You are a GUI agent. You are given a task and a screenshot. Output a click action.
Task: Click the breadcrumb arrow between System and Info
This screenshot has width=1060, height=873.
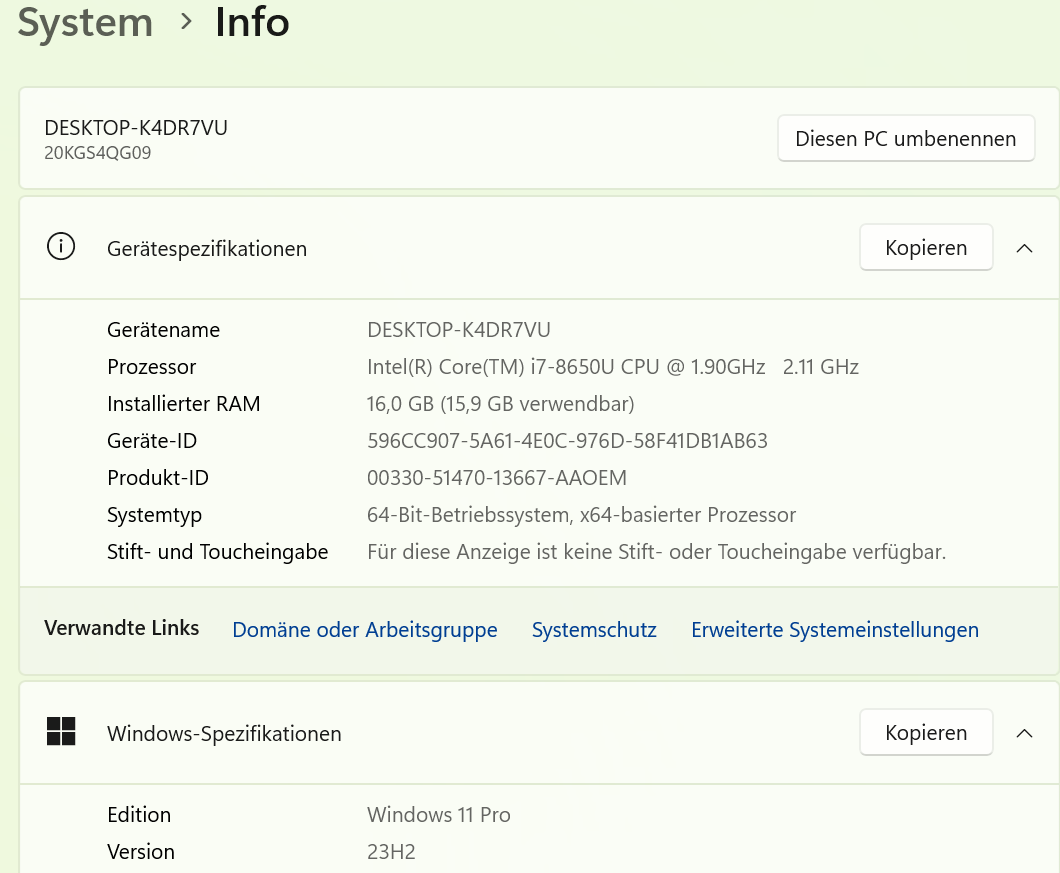tap(186, 22)
